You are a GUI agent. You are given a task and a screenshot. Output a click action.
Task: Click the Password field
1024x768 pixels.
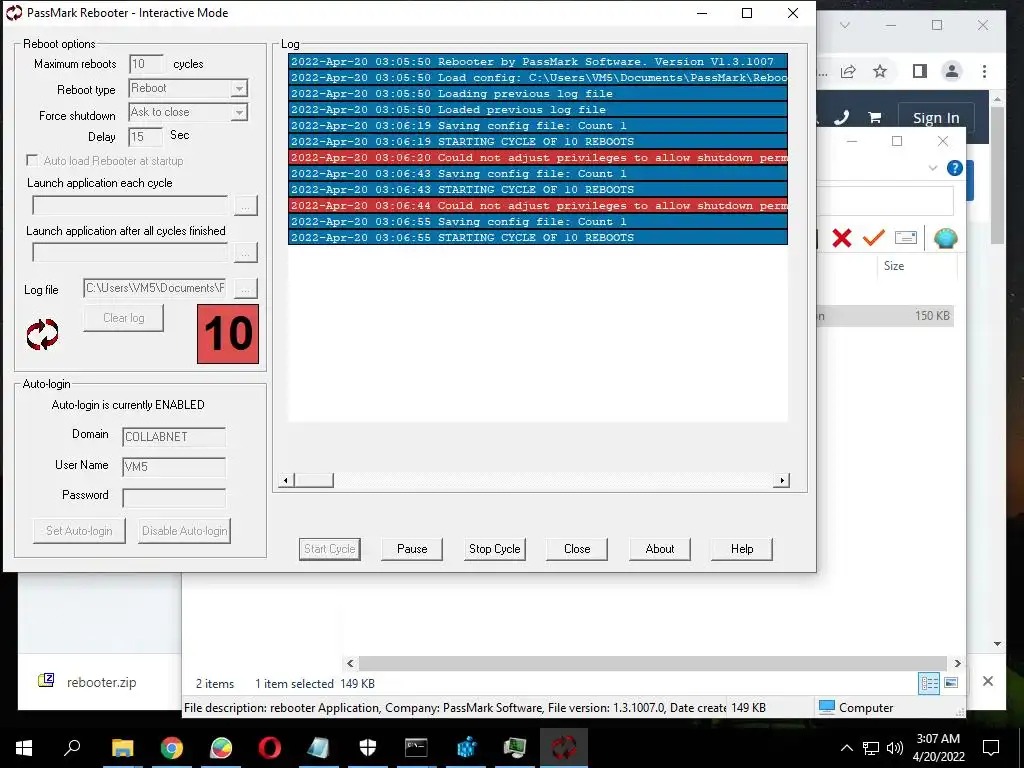pos(174,497)
